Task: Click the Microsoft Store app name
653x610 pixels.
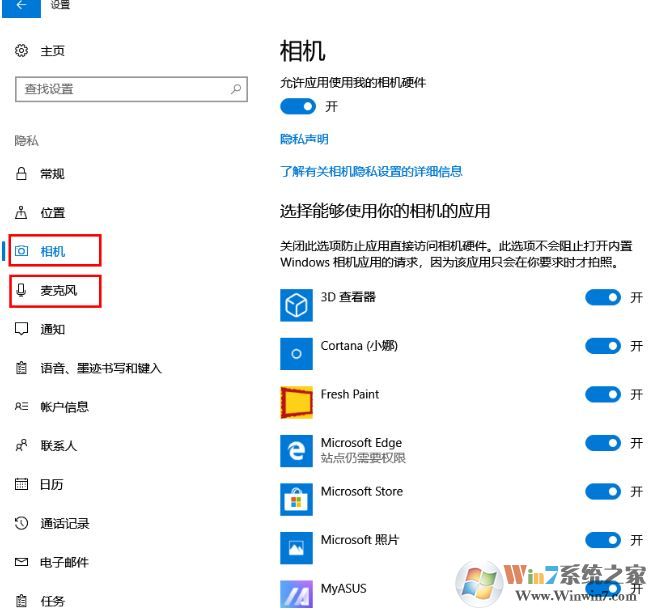Action: pos(361,491)
